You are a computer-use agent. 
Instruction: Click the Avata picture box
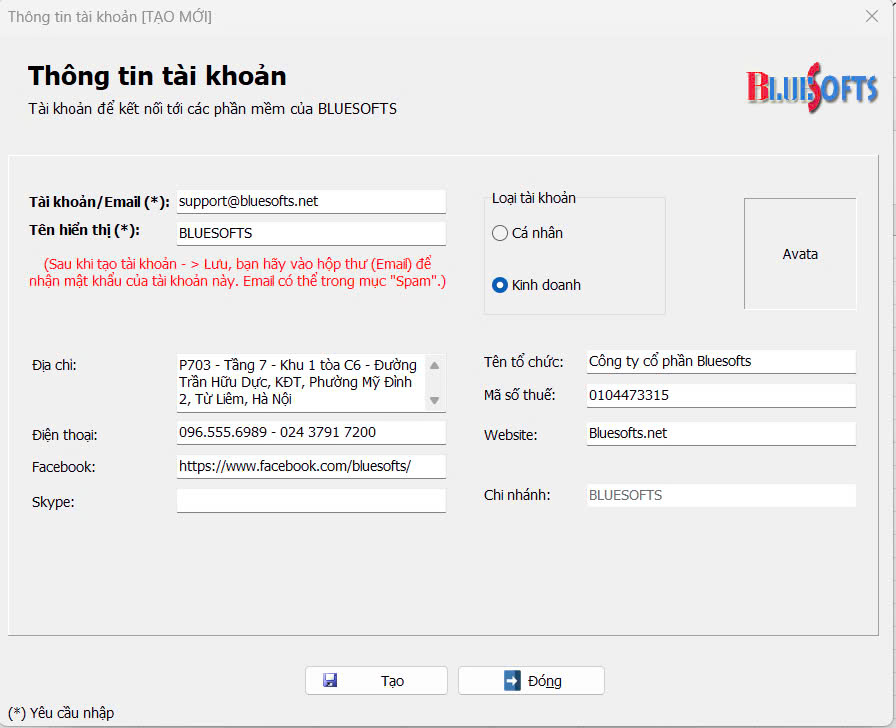800,254
